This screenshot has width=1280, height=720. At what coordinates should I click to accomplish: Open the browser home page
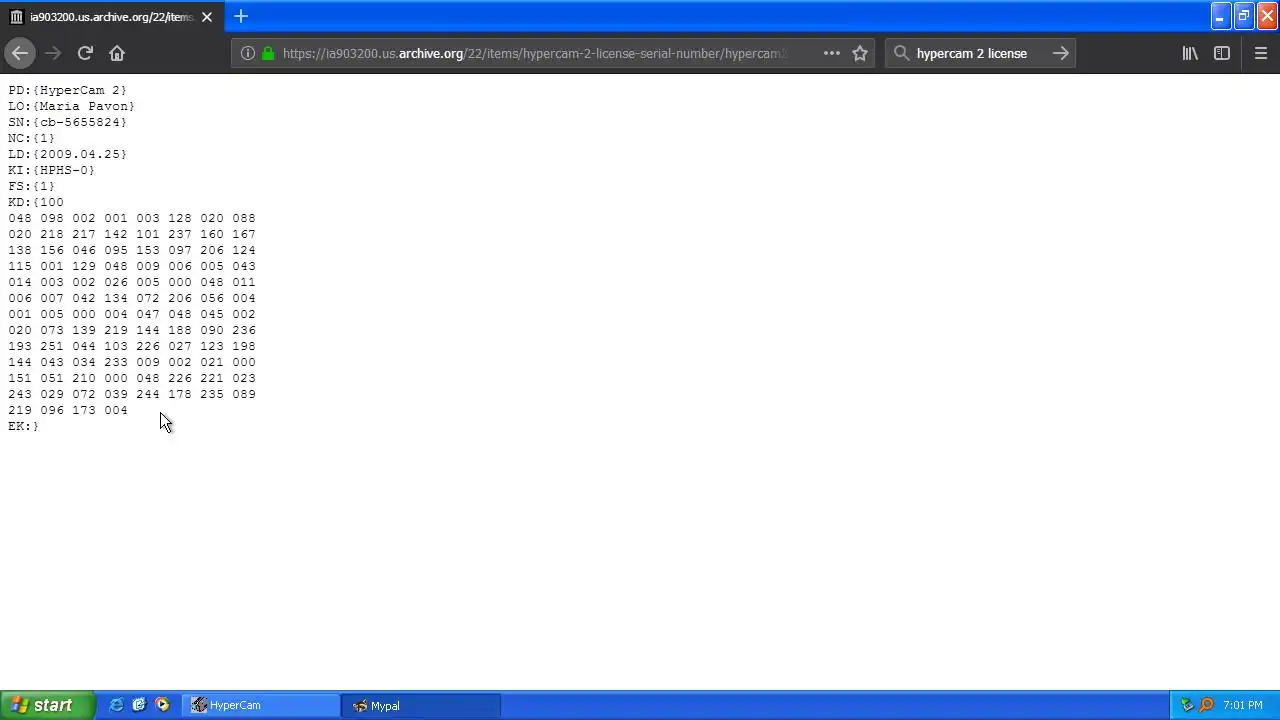coord(117,53)
